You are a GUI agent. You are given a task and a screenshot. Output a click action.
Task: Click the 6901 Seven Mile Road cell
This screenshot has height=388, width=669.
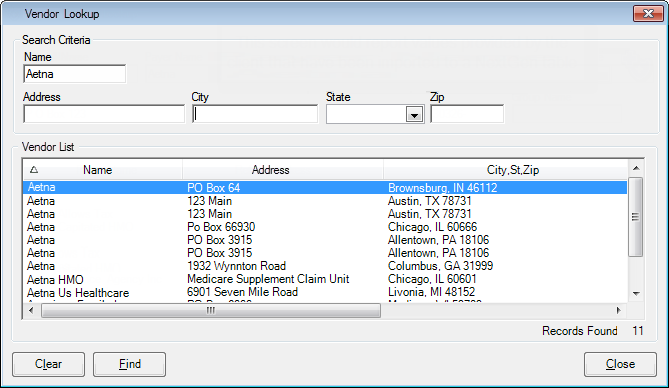(242, 292)
